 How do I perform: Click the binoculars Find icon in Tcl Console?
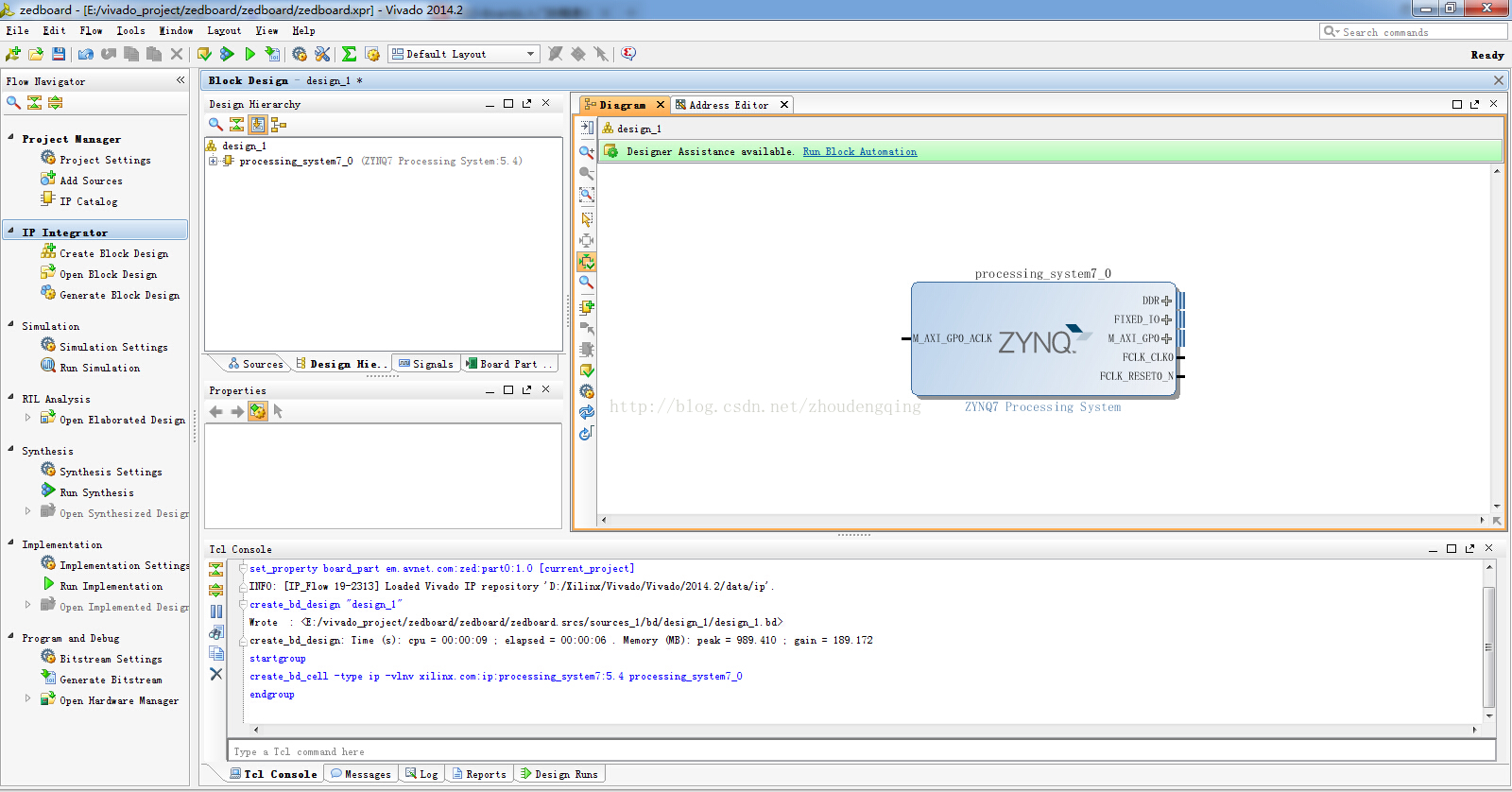216,632
